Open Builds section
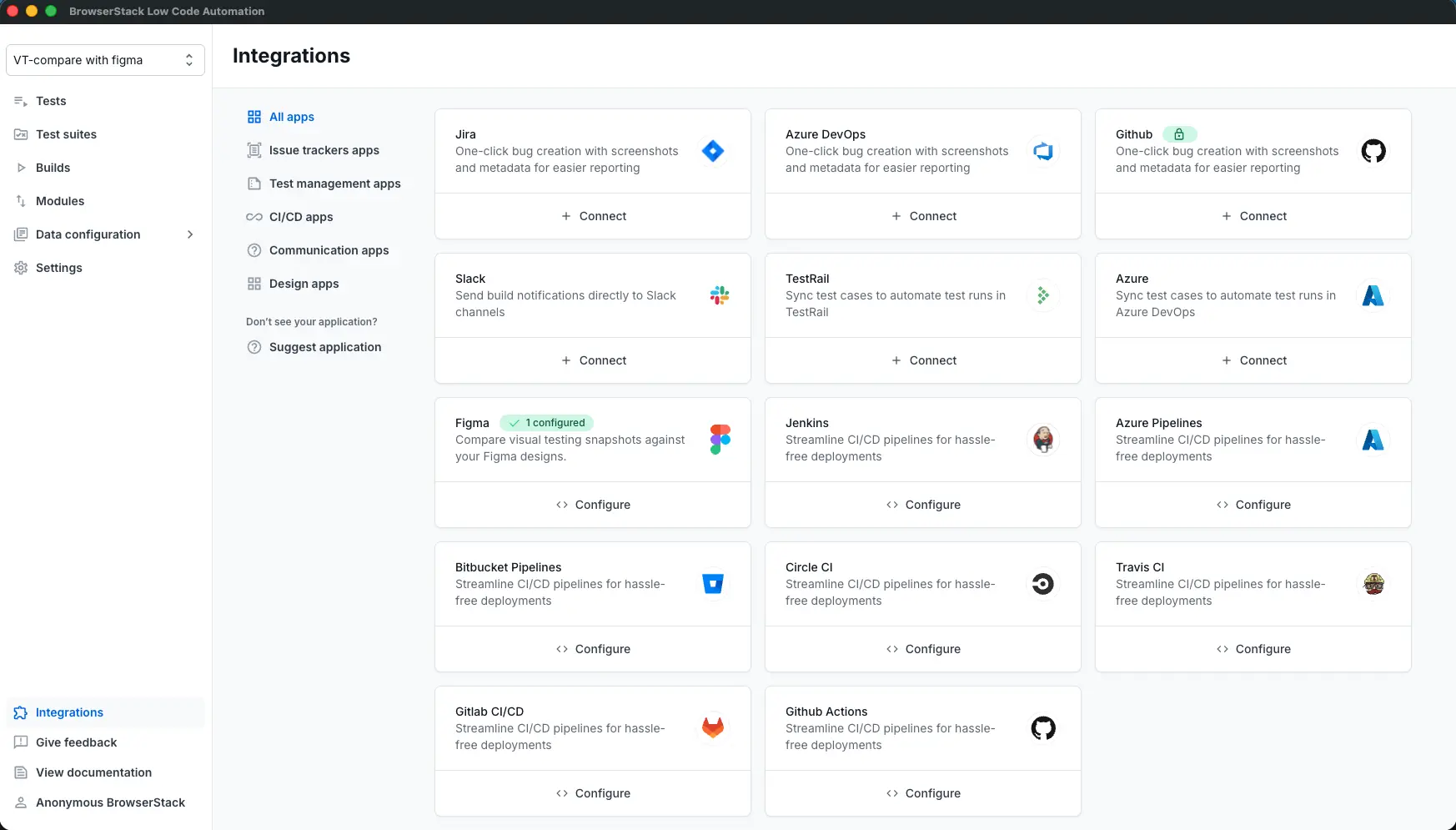 53,168
